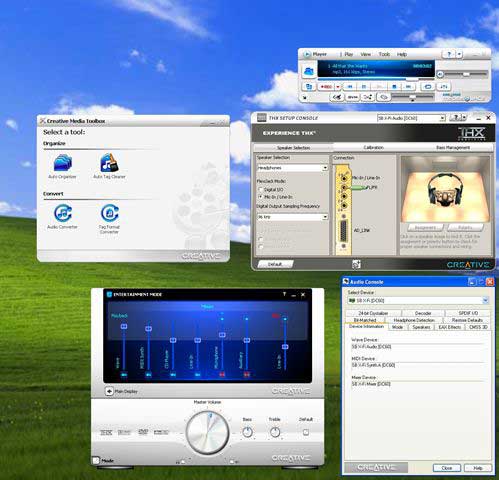
Task: Open the Decoder tab in Audio Console
Action: 423,313
